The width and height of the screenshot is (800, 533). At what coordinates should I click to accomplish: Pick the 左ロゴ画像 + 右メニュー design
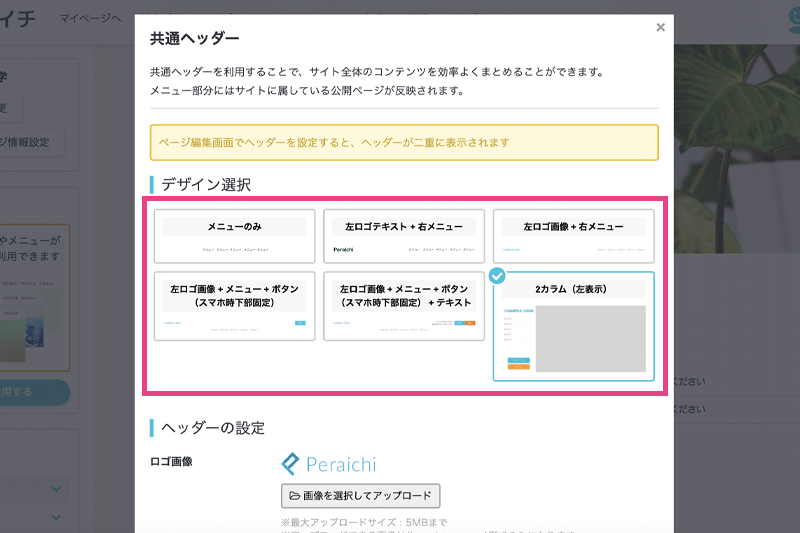pos(574,236)
